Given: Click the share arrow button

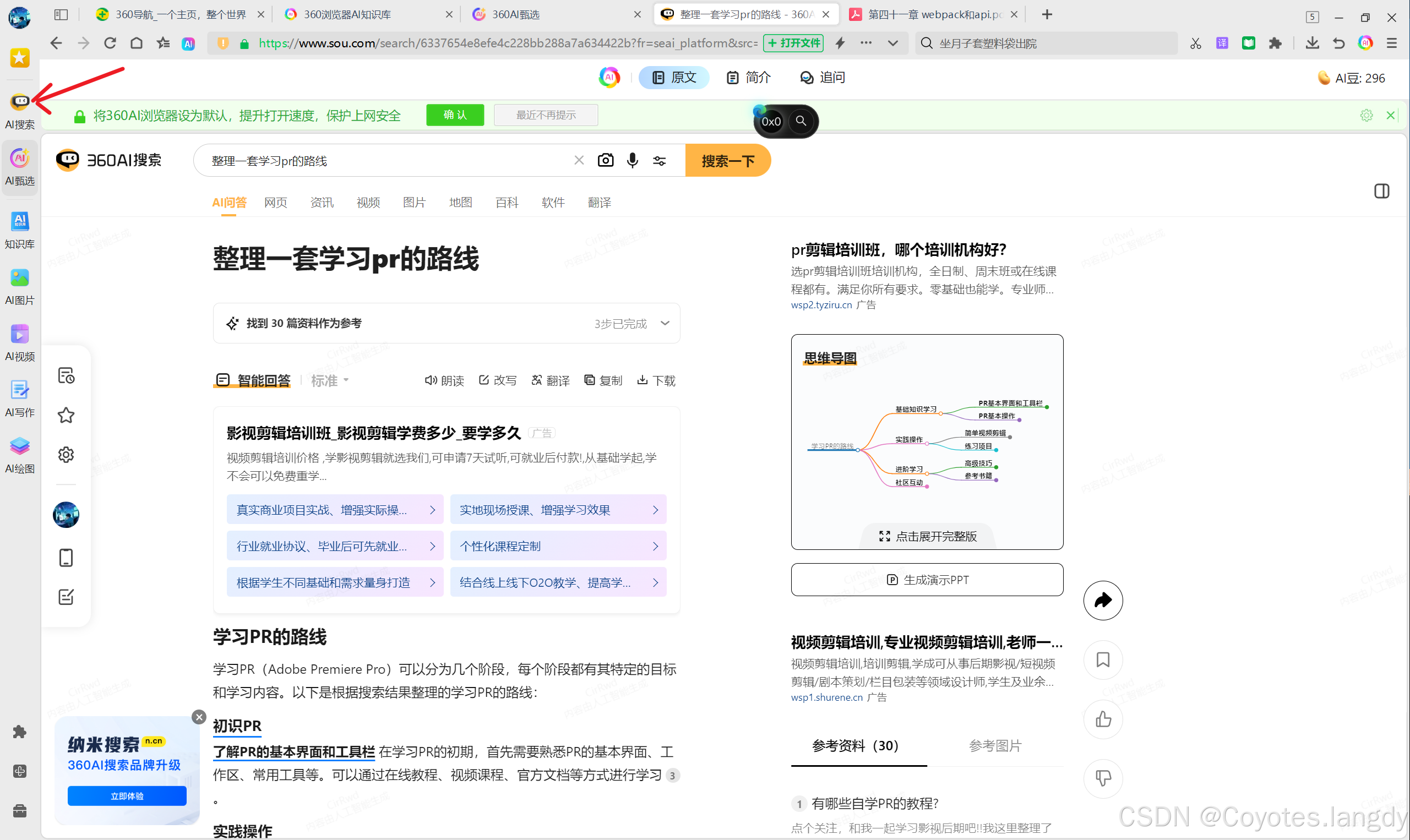Looking at the screenshot, I should 1103,600.
